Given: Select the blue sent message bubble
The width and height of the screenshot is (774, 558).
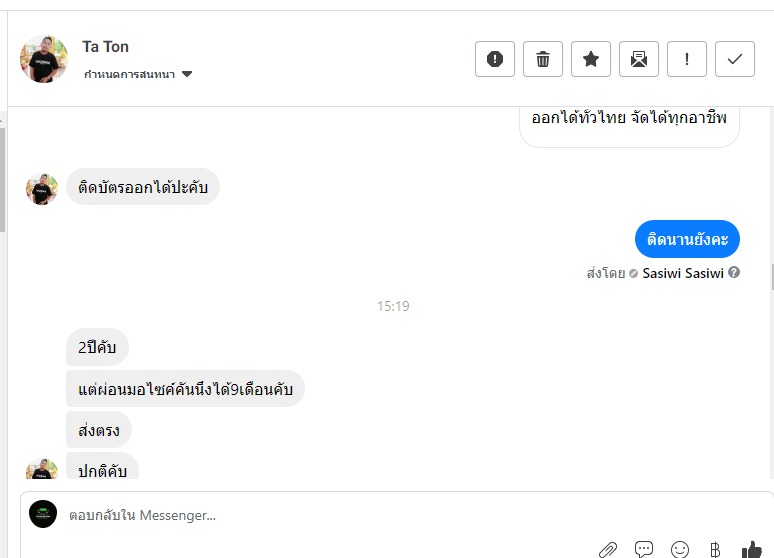Looking at the screenshot, I should point(687,239).
